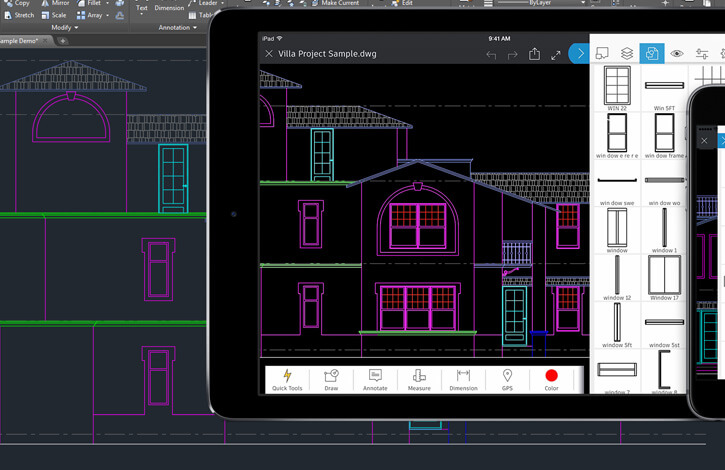Open the sliders properties panel icon
Image resolution: width=725 pixels, height=470 pixels.
tap(702, 54)
